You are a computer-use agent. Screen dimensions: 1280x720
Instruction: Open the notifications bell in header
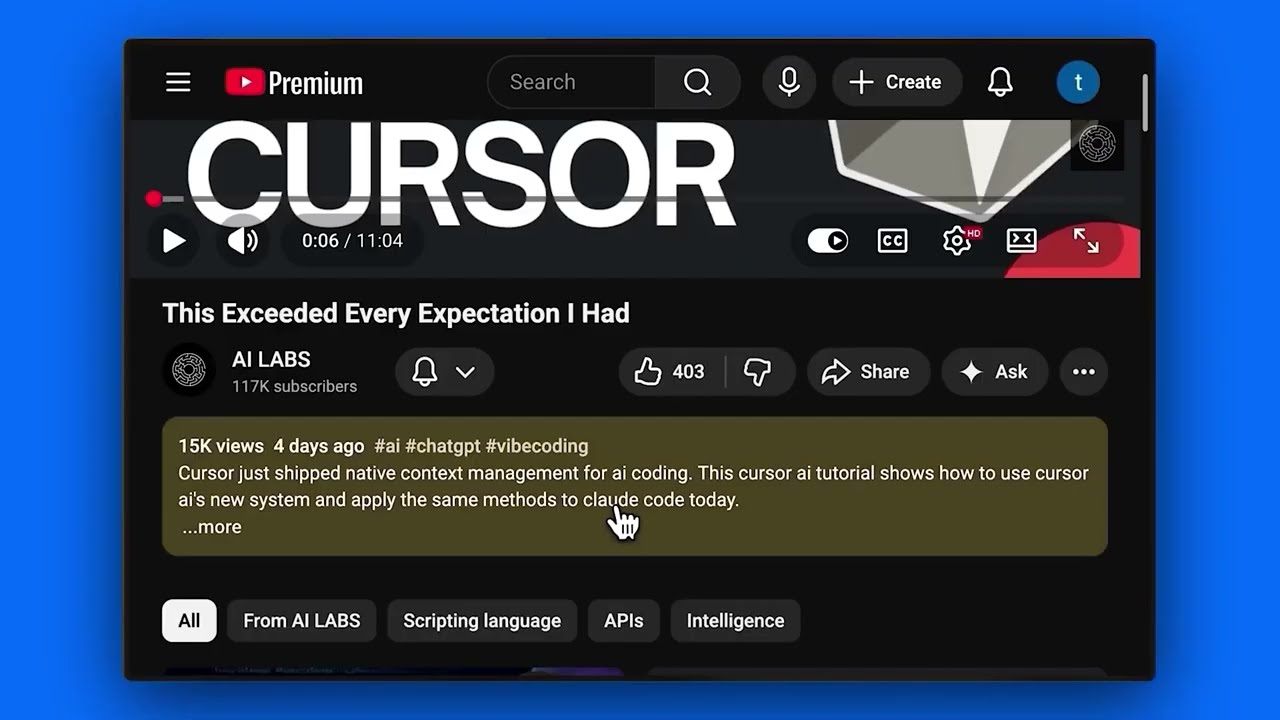pyautogui.click(x=1000, y=82)
